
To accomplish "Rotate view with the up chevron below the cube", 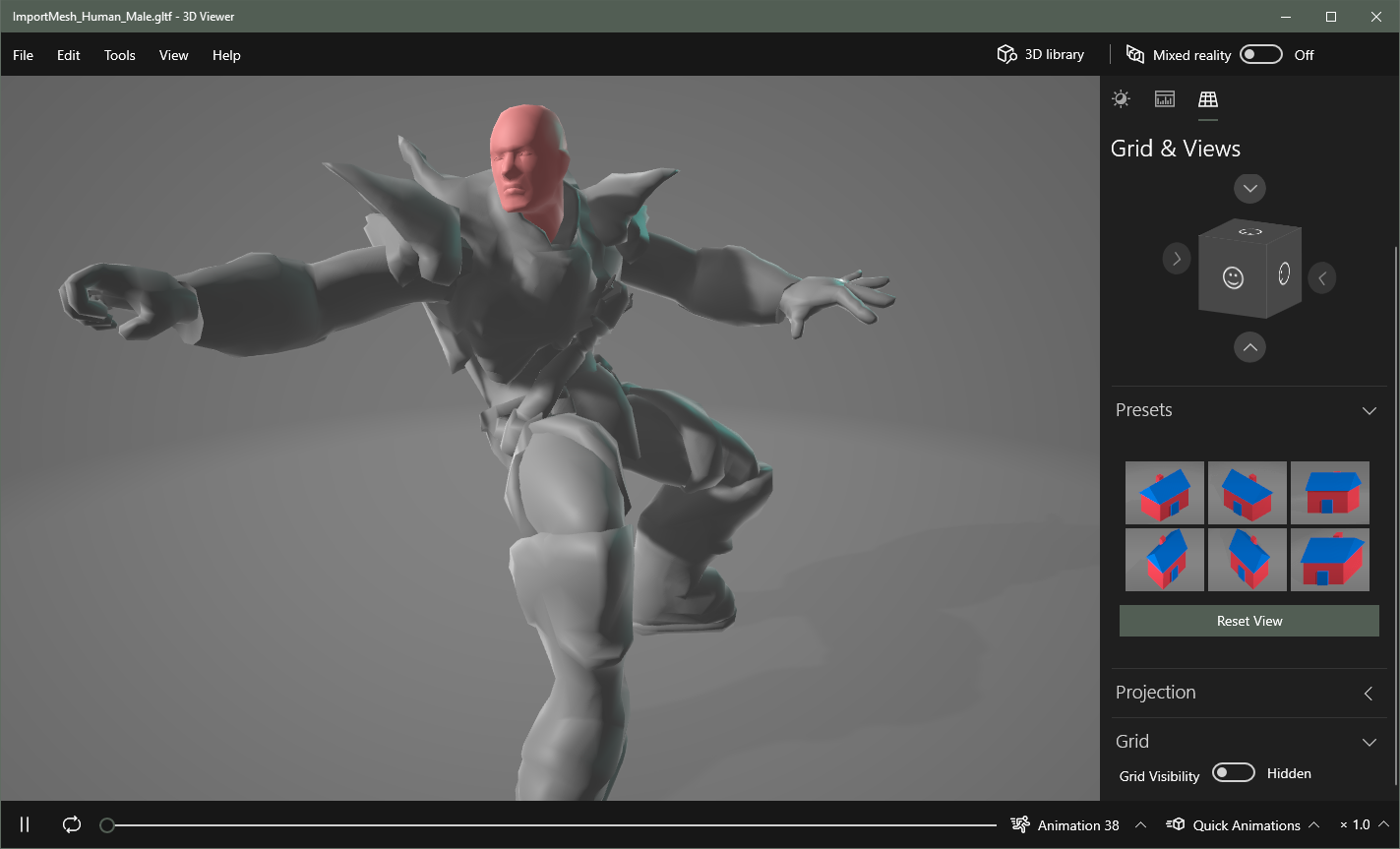I will [x=1249, y=346].
